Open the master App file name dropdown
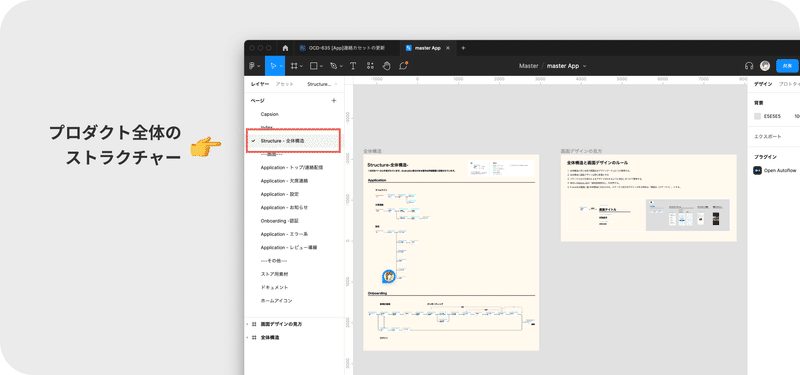Image resolution: width=800 pixels, height=375 pixels. click(x=584, y=66)
